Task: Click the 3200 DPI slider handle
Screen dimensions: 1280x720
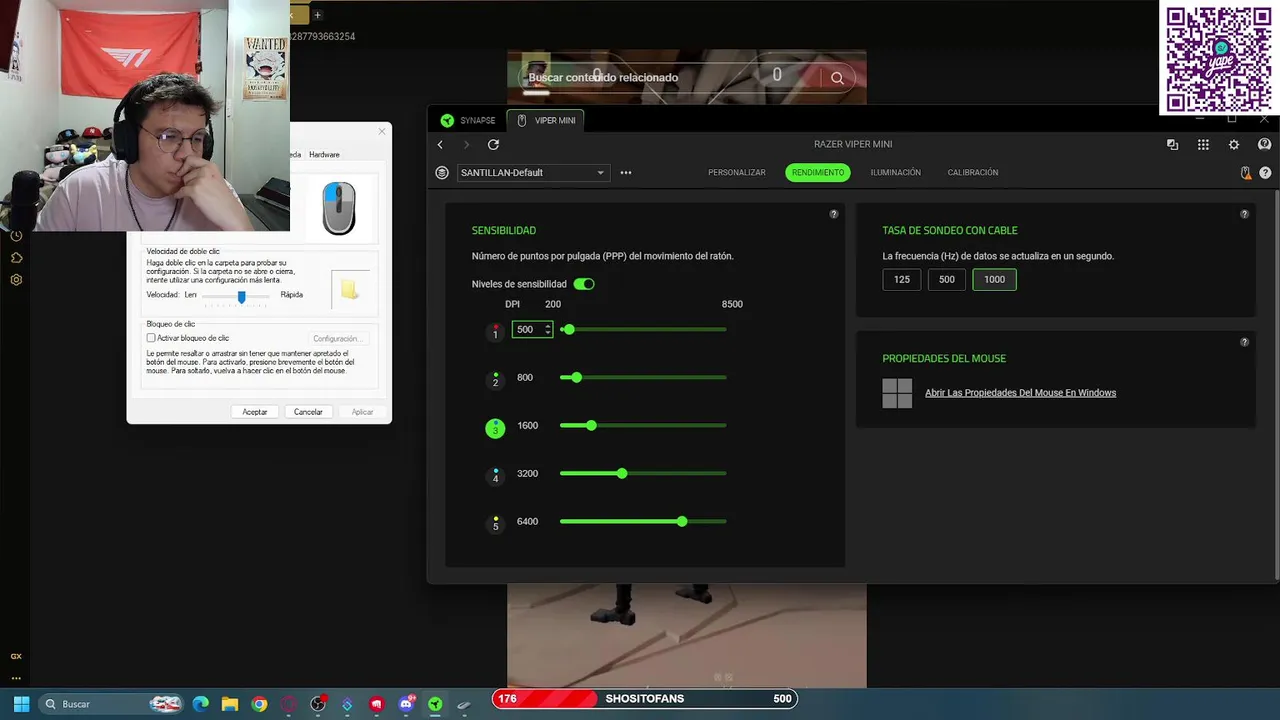Action: click(622, 474)
